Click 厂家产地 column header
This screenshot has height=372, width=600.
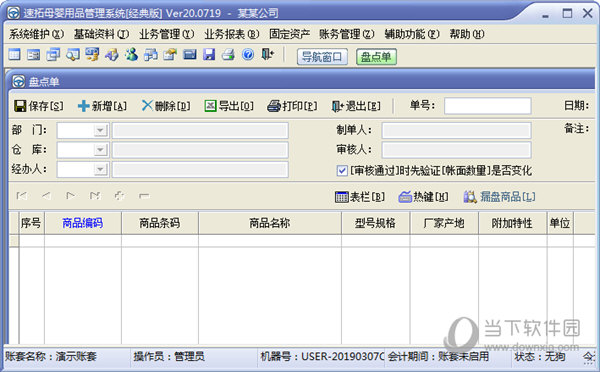point(444,223)
